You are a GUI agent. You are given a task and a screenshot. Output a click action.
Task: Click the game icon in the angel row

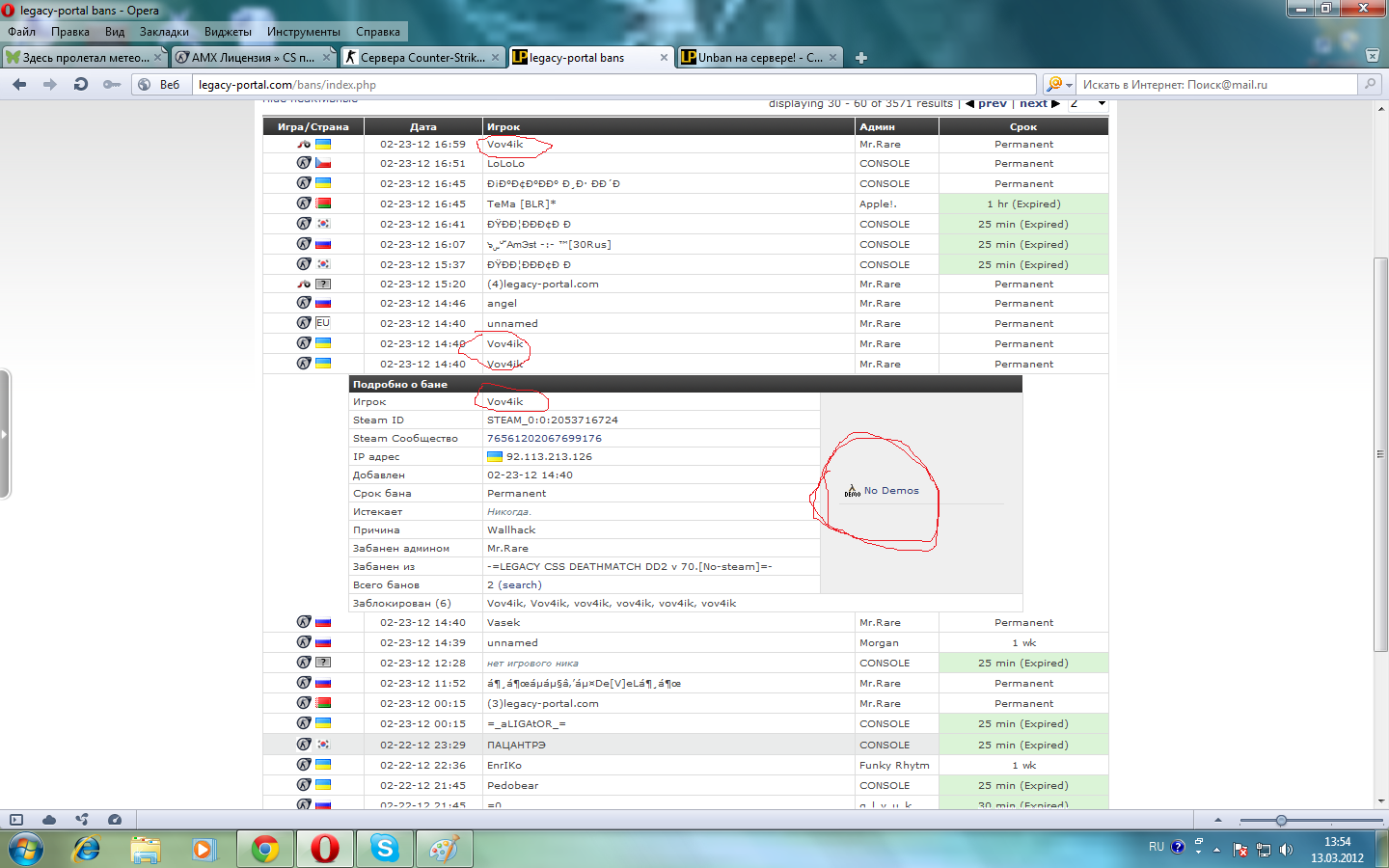coord(304,303)
